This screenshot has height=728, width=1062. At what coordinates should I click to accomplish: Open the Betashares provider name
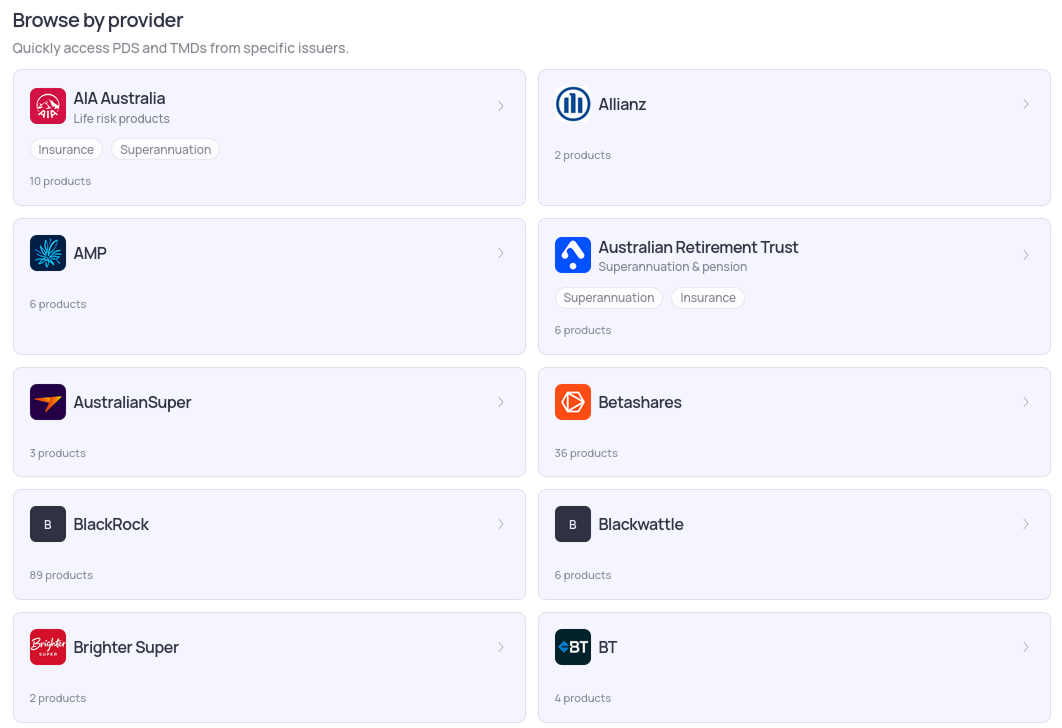640,402
